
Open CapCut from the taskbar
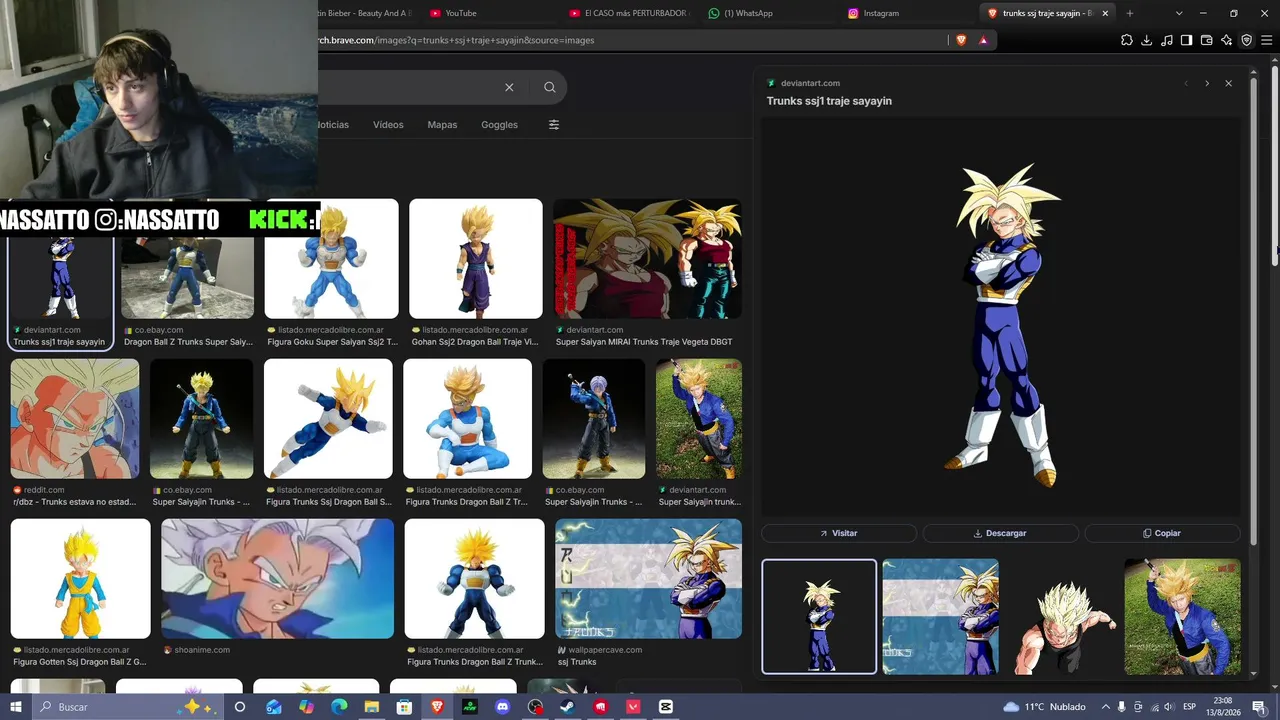665,707
